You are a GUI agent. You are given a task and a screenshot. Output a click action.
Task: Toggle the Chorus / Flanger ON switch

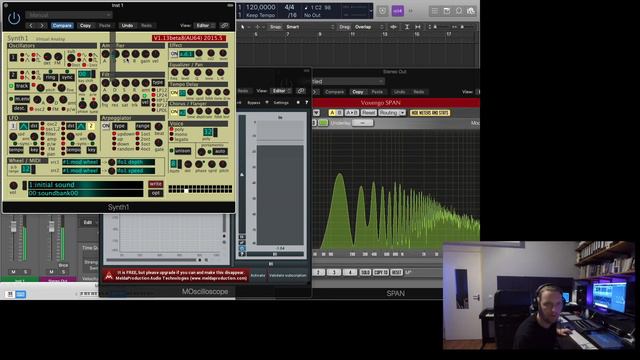(174, 111)
